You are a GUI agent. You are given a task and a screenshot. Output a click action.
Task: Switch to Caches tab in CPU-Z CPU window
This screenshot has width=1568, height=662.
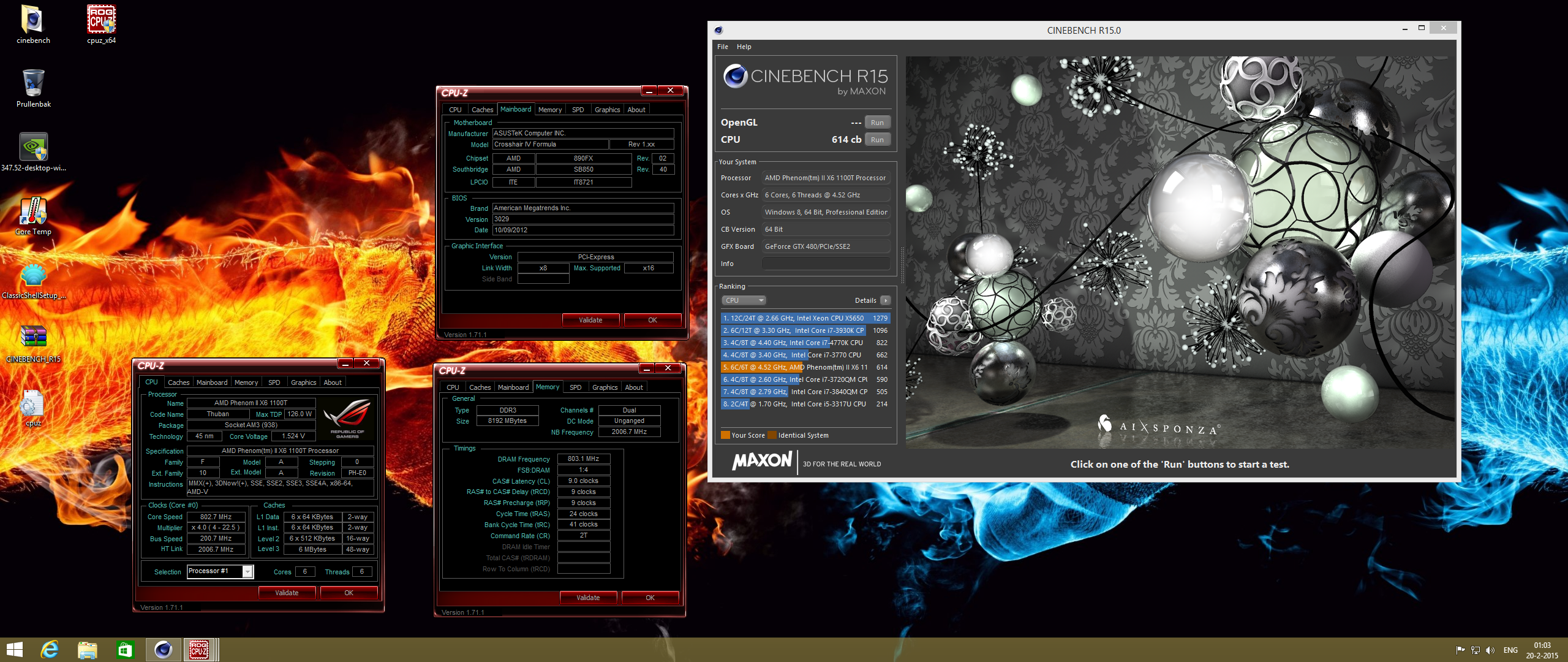pos(178,382)
